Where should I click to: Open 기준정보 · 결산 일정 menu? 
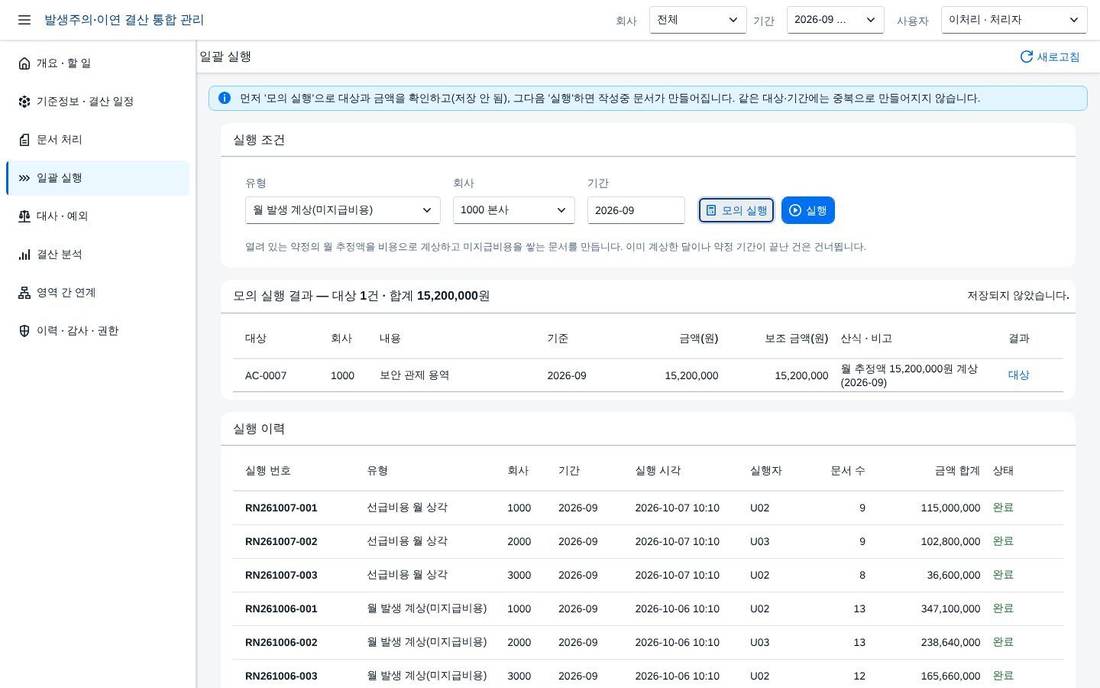98,101
